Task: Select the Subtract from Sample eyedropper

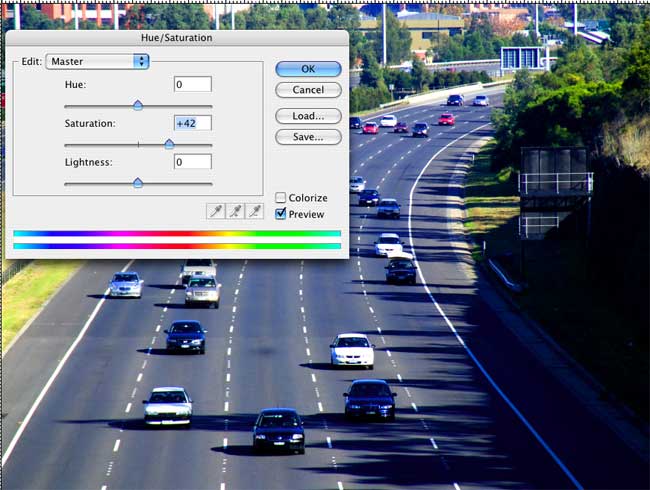Action: tap(255, 211)
